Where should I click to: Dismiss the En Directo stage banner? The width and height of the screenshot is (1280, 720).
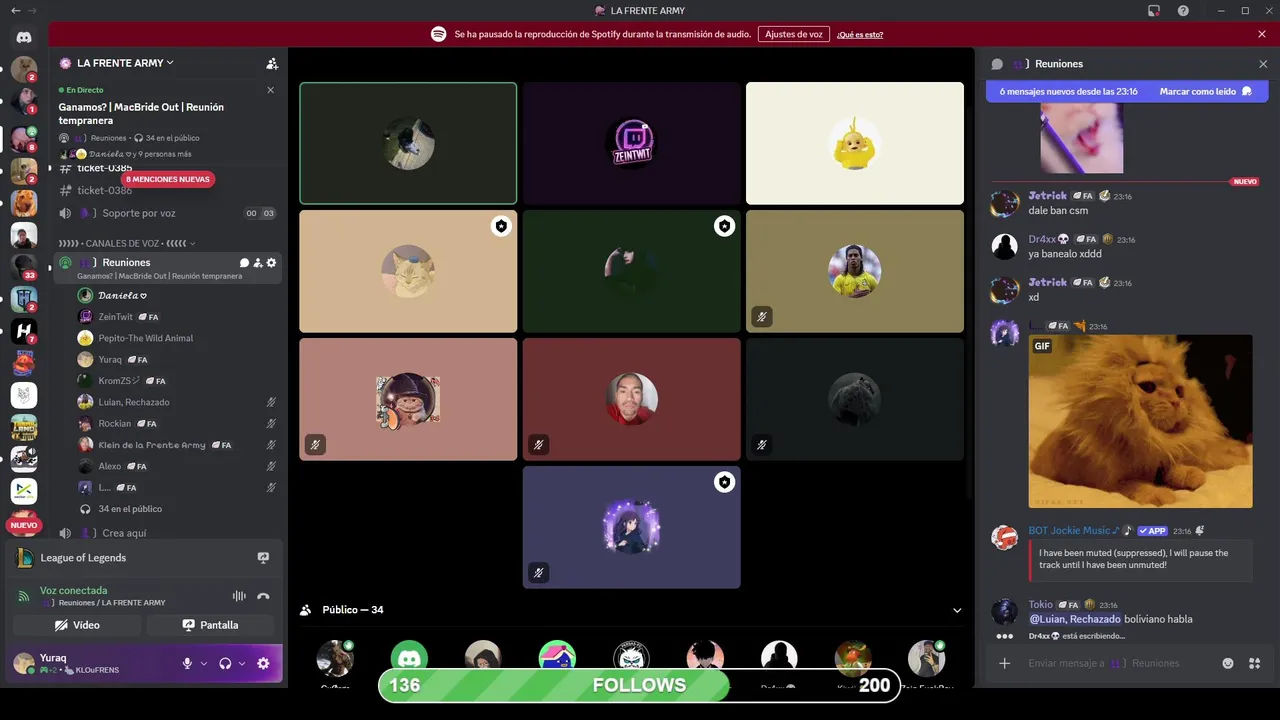coord(270,90)
